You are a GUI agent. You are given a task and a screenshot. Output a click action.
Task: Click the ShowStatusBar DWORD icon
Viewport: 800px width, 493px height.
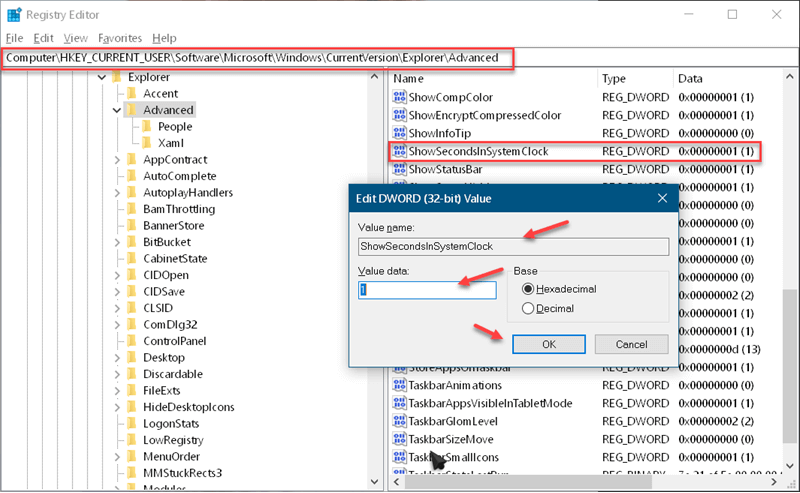coord(399,169)
